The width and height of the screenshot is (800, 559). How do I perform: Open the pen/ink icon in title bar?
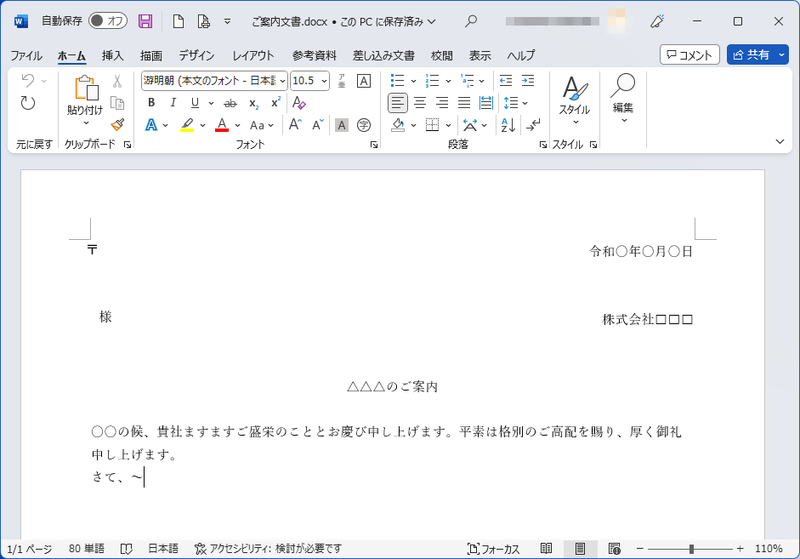point(658,21)
